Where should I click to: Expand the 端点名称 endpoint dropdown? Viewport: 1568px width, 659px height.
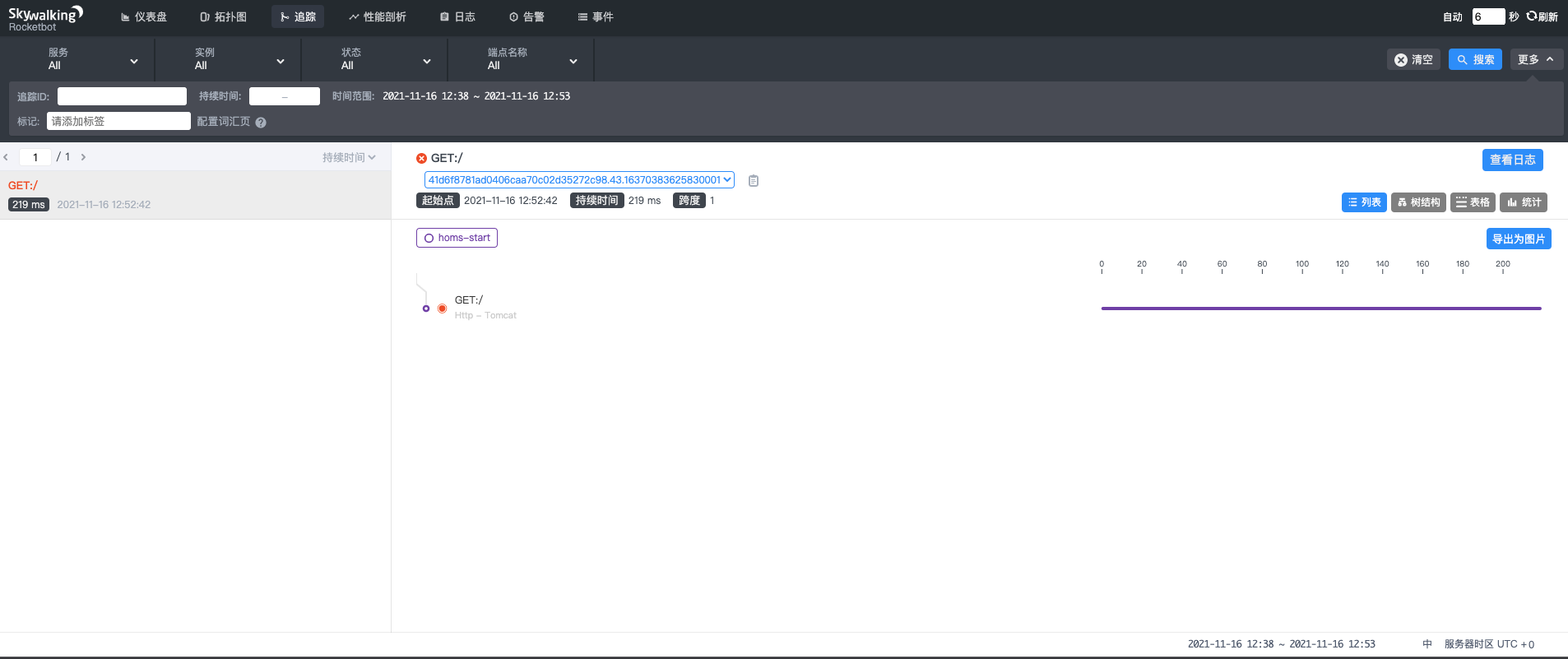pos(521,59)
